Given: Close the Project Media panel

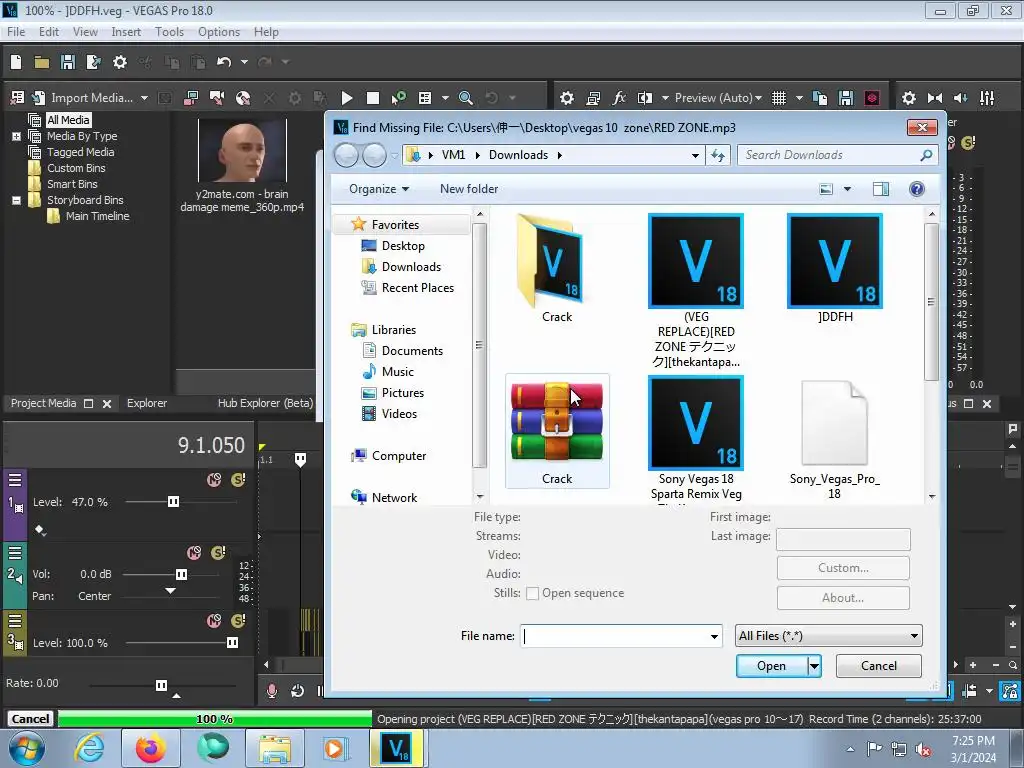Looking at the screenshot, I should [x=107, y=404].
